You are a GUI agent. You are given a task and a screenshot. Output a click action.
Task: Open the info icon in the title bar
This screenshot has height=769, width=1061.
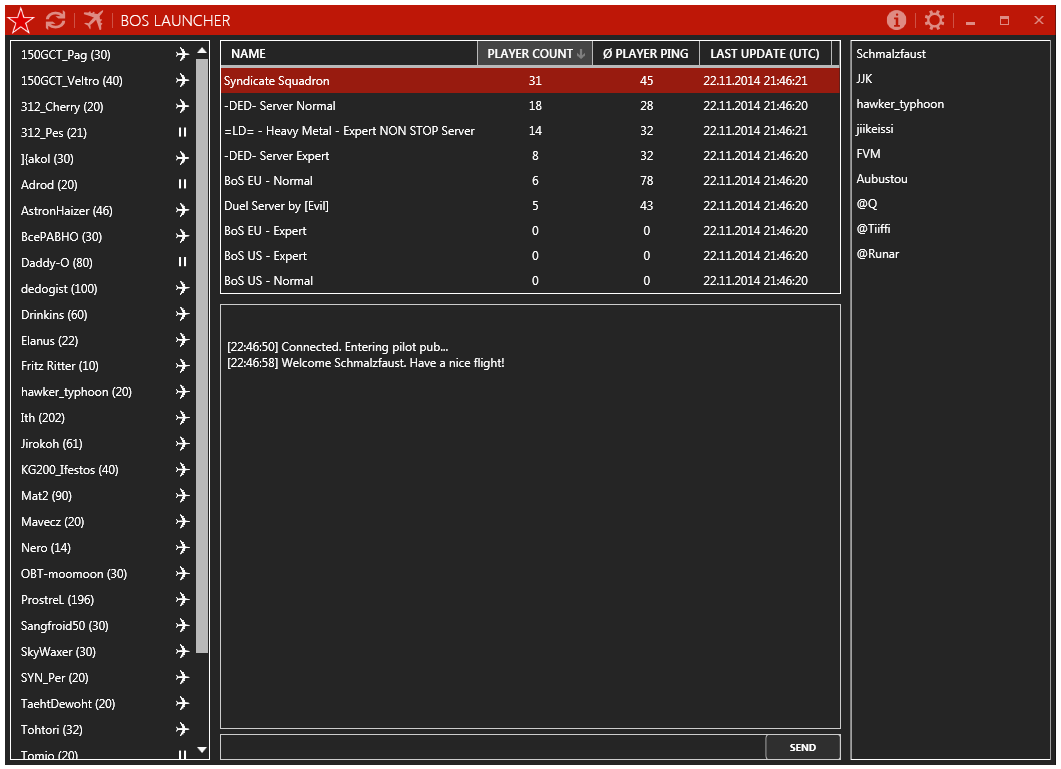click(896, 20)
